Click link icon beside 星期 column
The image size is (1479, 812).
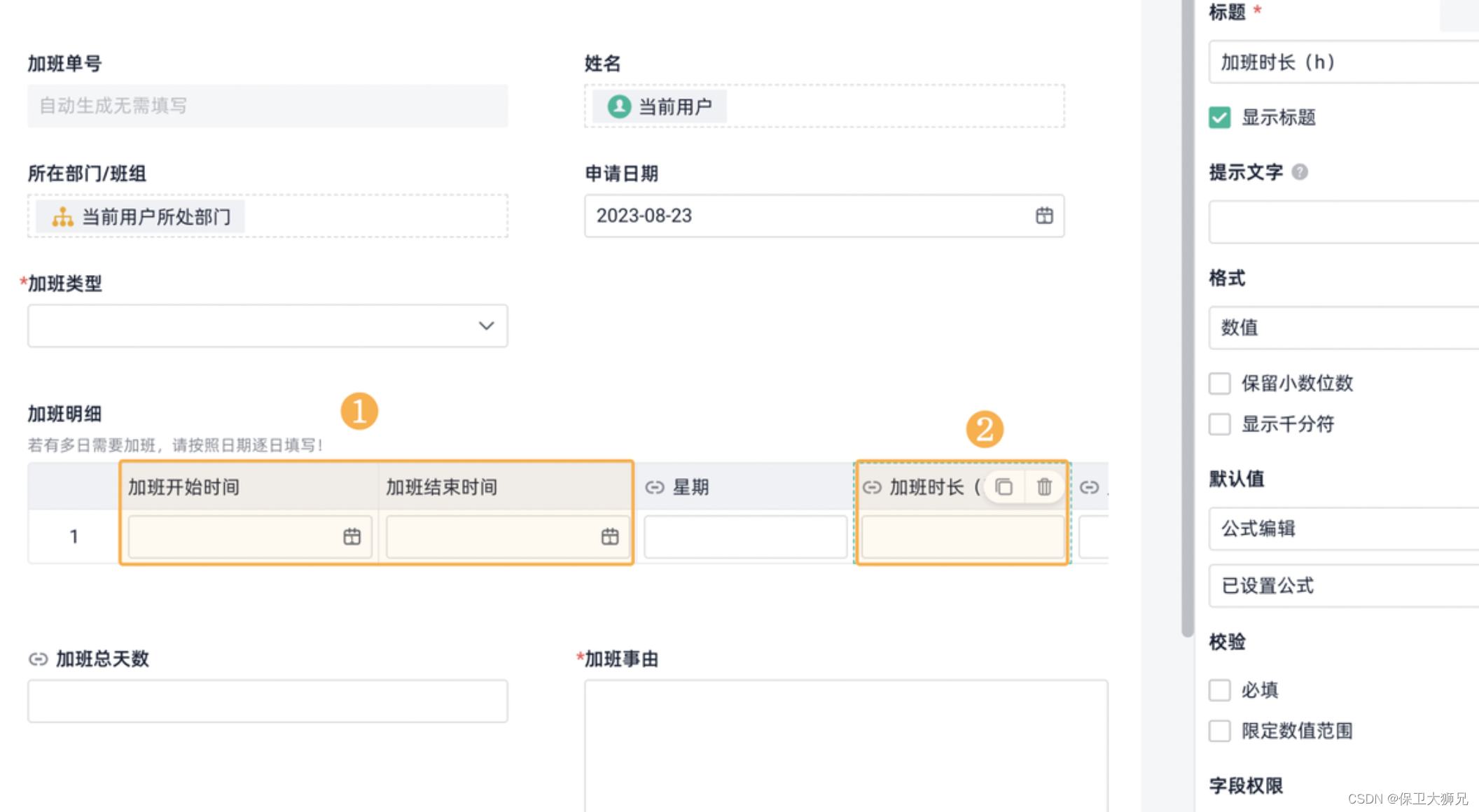tap(655, 487)
